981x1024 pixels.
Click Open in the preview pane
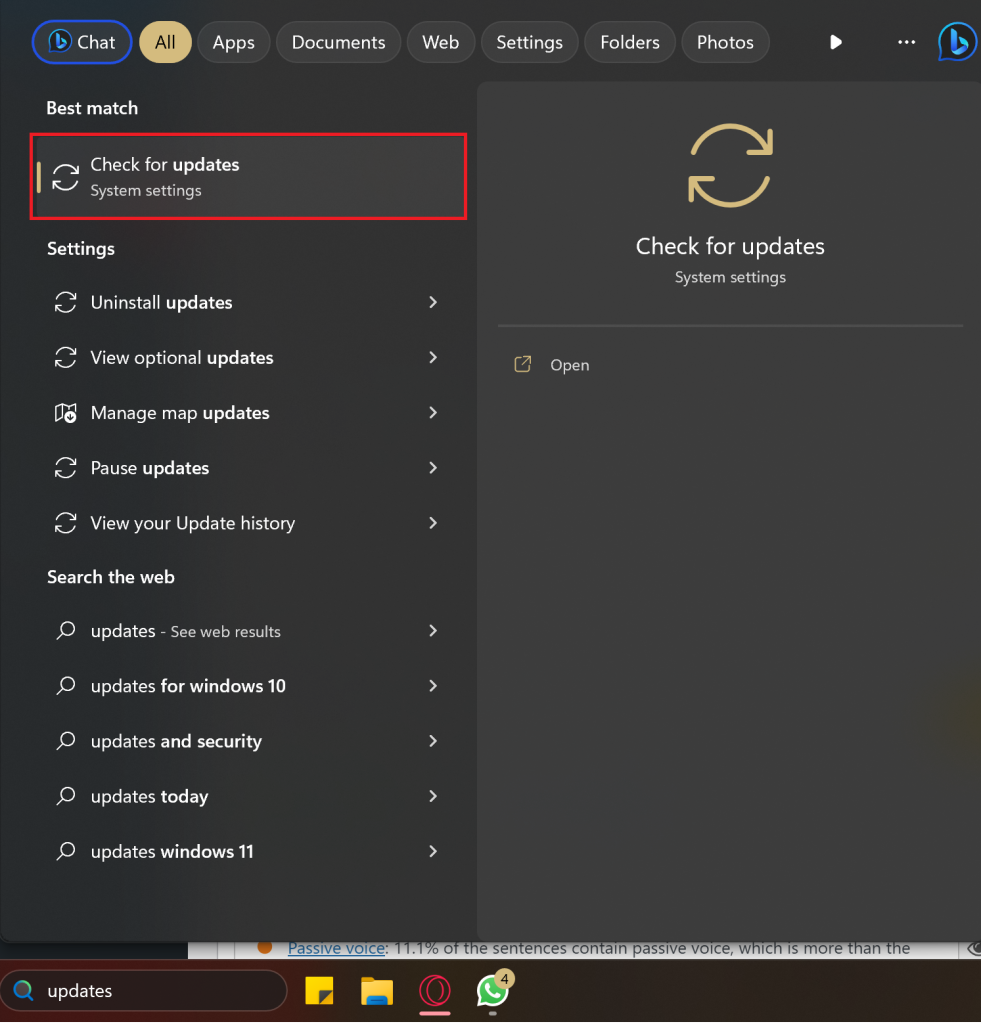tap(569, 365)
